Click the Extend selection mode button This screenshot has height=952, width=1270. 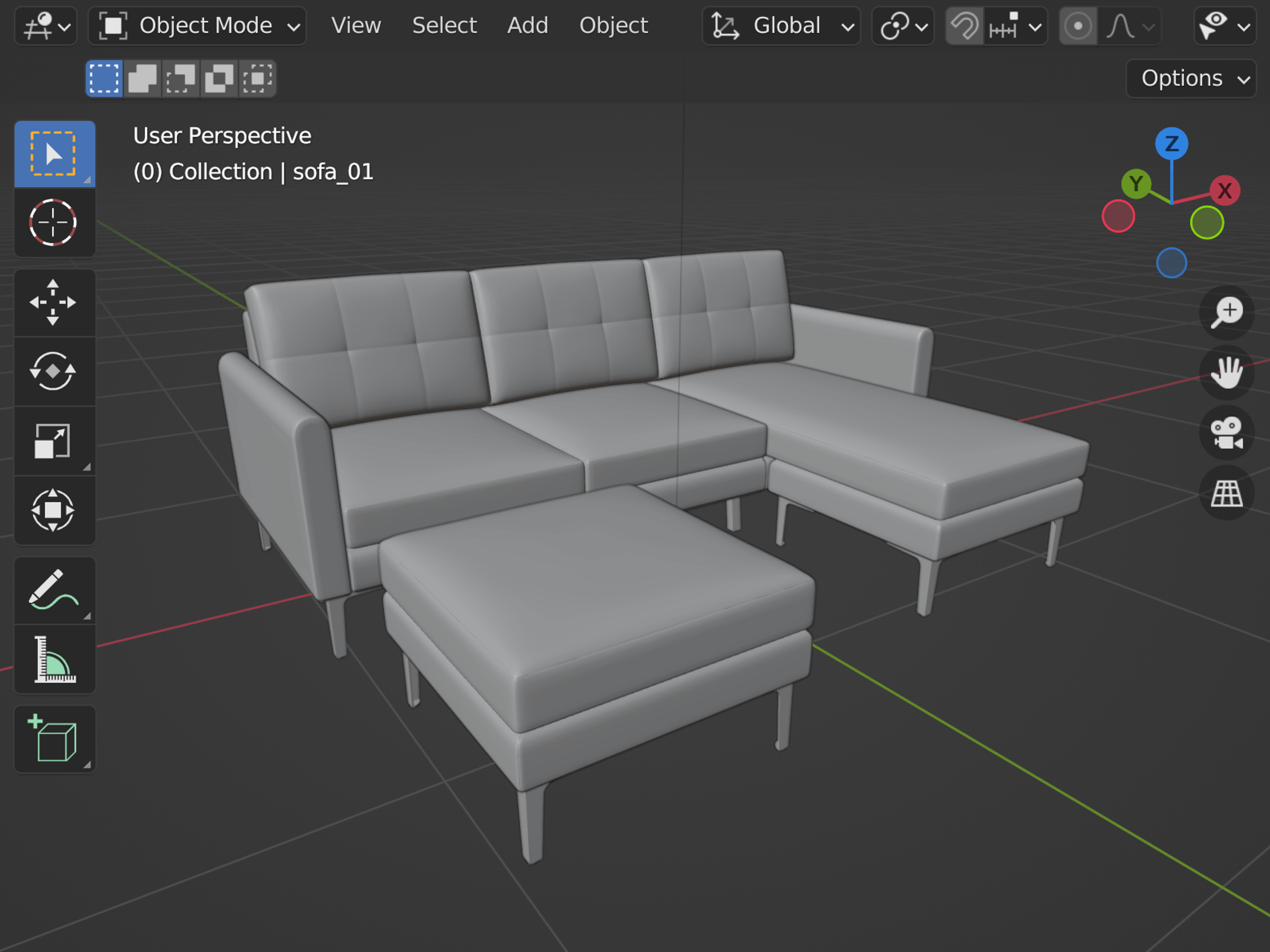point(143,79)
